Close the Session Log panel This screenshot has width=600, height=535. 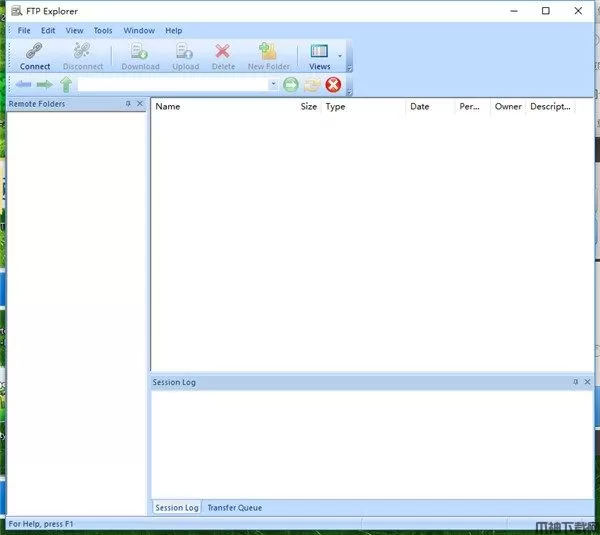[587, 382]
